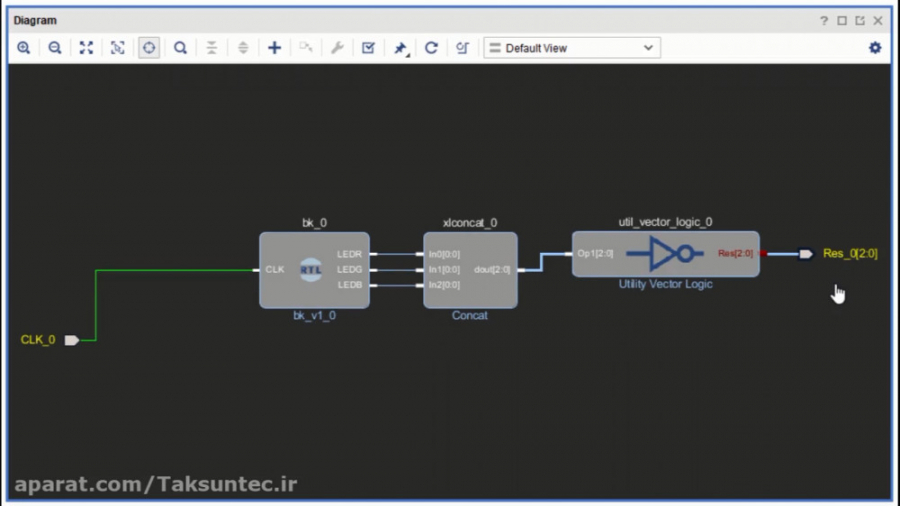Close the Diagram panel
This screenshot has height=506, width=900.
tap(878, 21)
